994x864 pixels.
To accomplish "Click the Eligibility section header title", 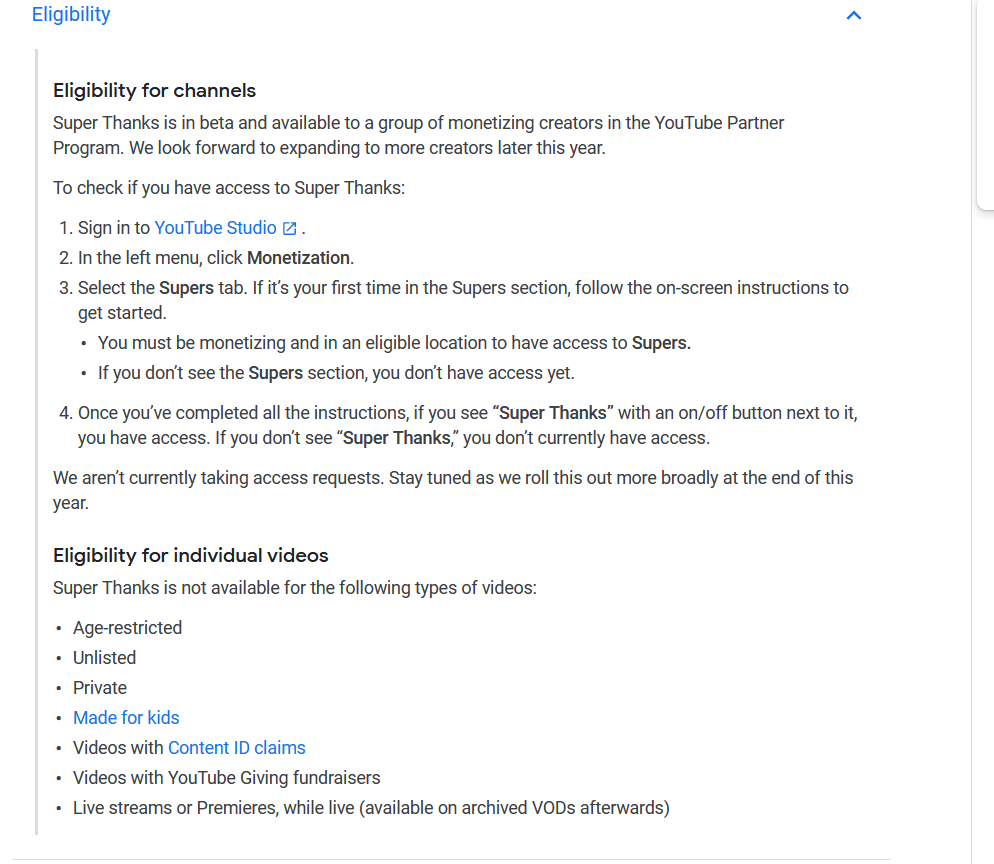I will pyautogui.click(x=71, y=14).
